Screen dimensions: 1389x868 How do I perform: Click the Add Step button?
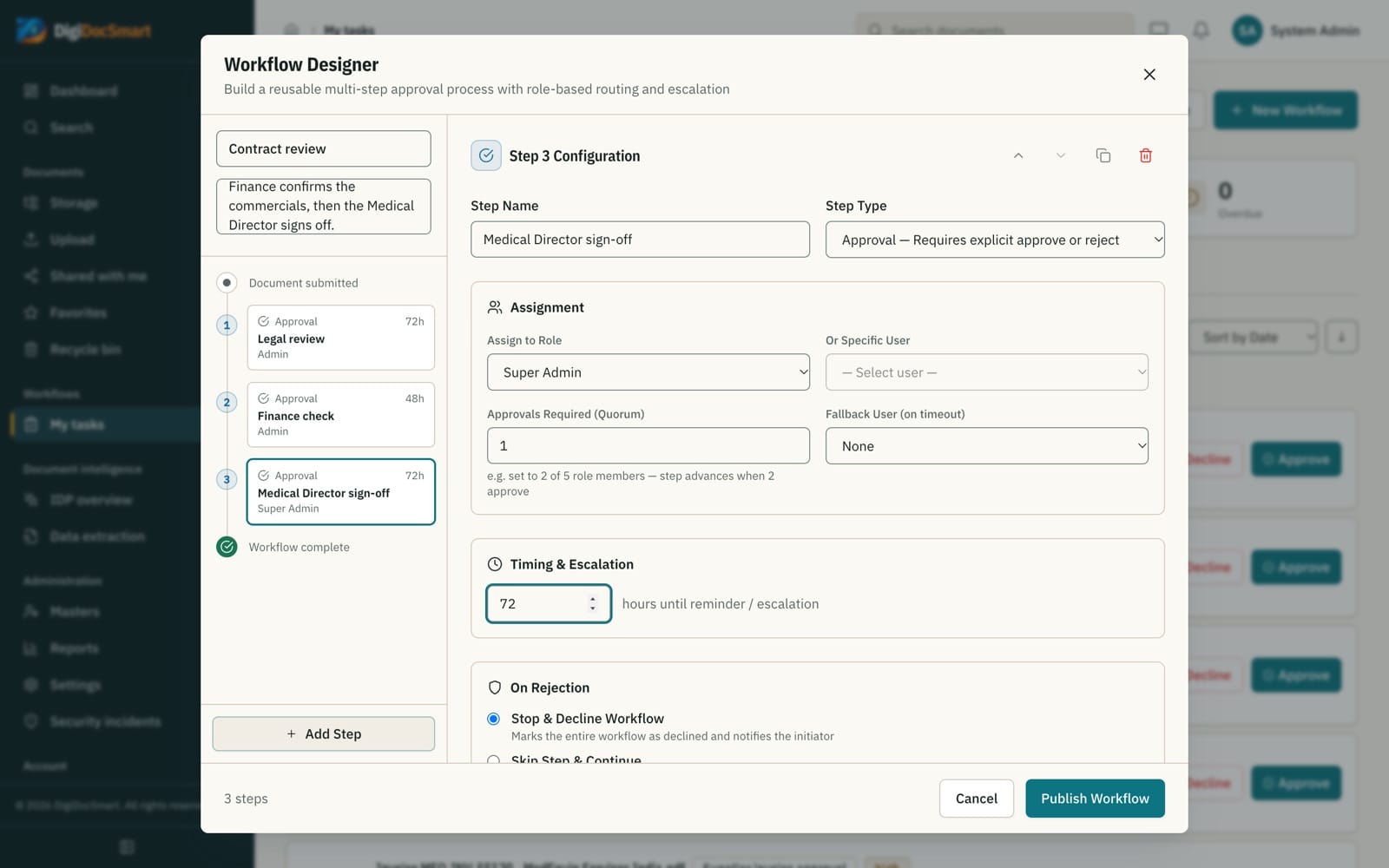click(324, 734)
